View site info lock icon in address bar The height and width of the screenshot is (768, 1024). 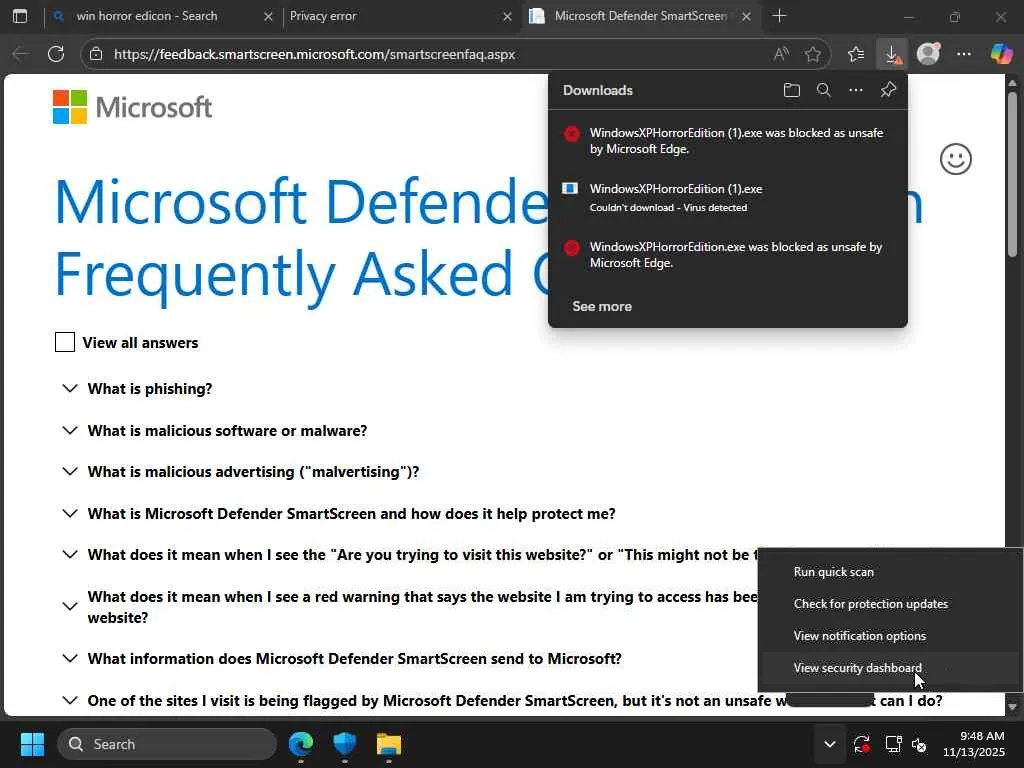[96, 54]
